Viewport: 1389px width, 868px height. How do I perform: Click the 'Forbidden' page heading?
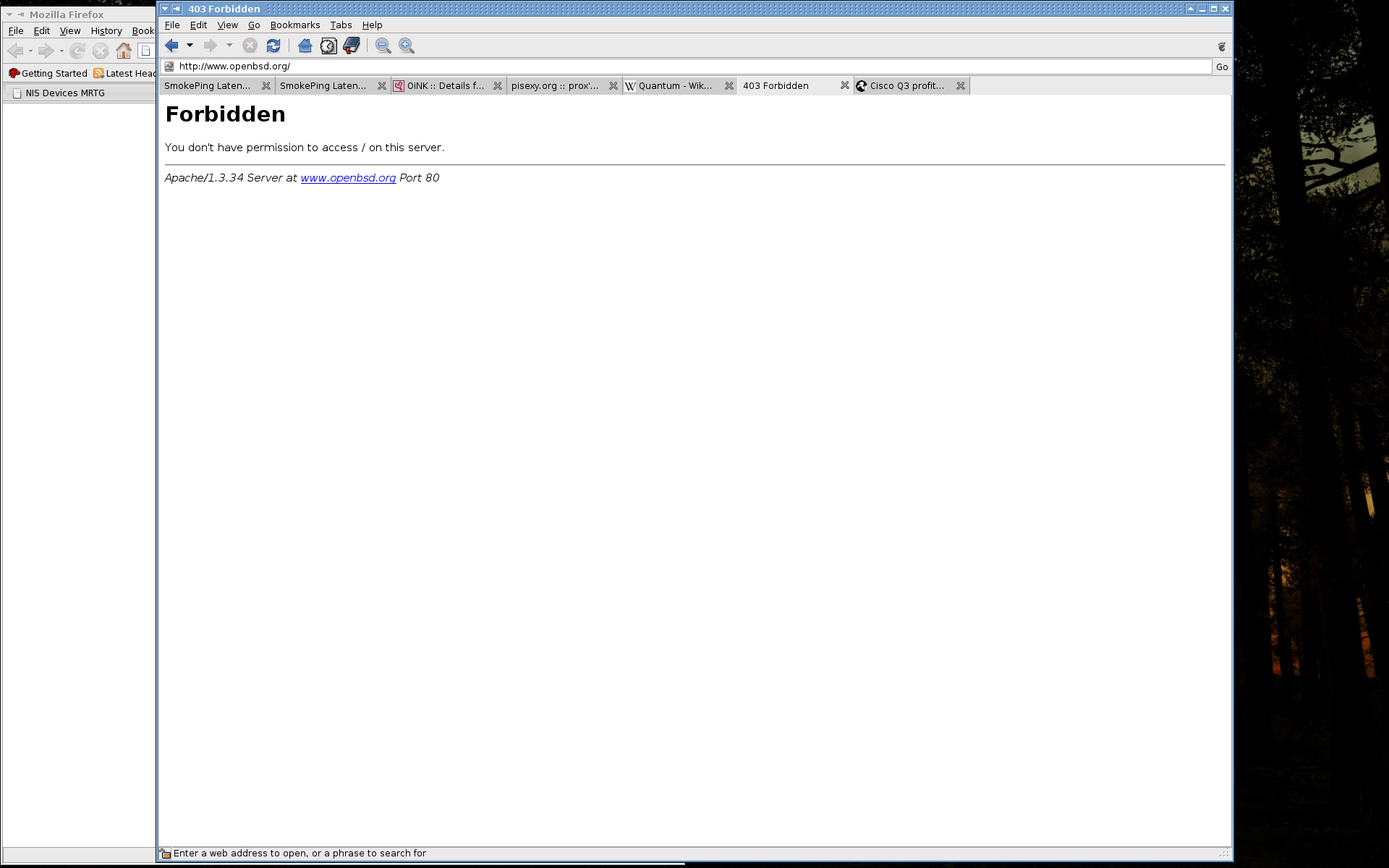225,114
